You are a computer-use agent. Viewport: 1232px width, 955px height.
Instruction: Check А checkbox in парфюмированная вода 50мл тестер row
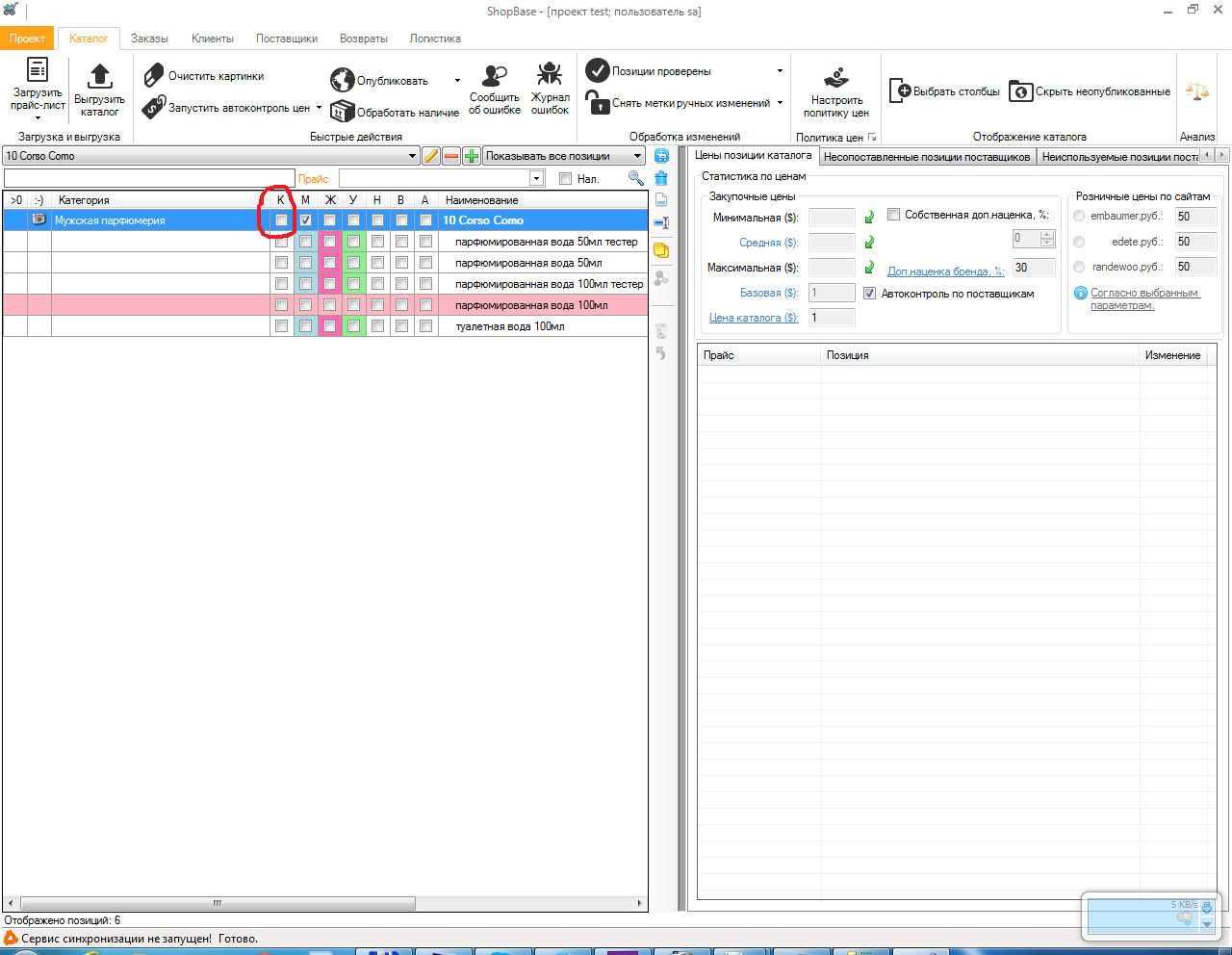(425, 242)
